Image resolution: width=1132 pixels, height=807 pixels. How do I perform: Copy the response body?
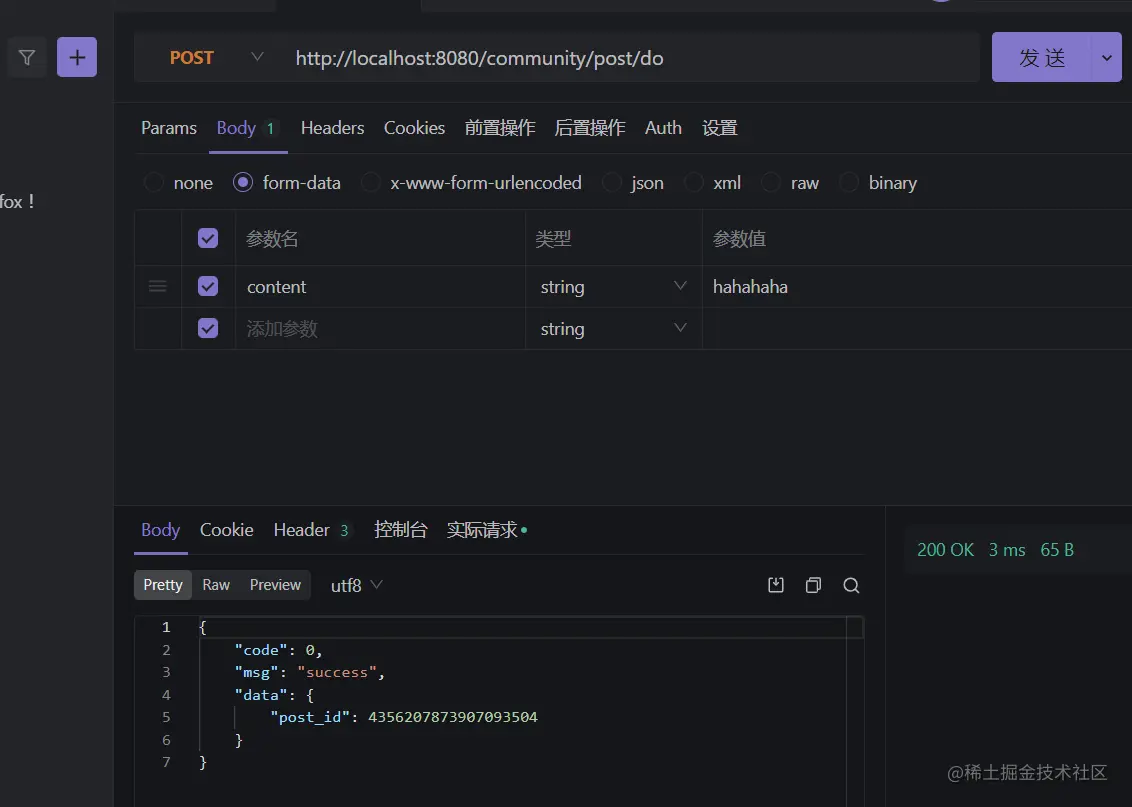click(x=813, y=585)
